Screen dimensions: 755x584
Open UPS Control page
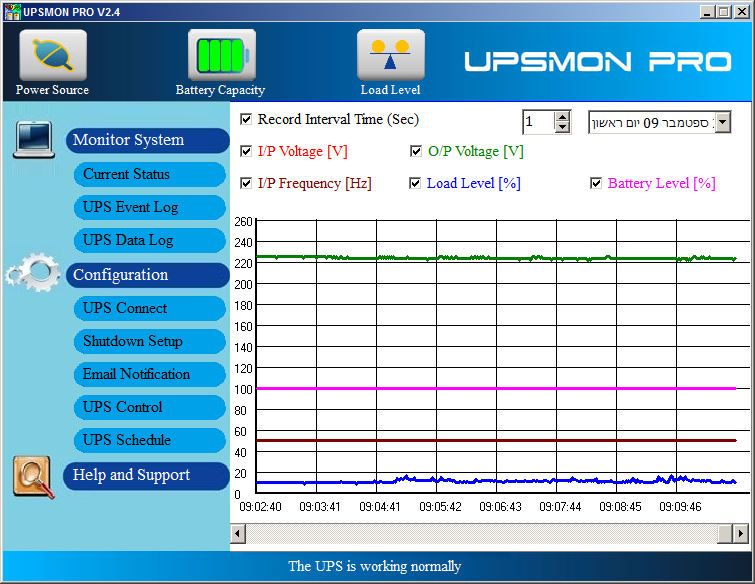[150, 407]
